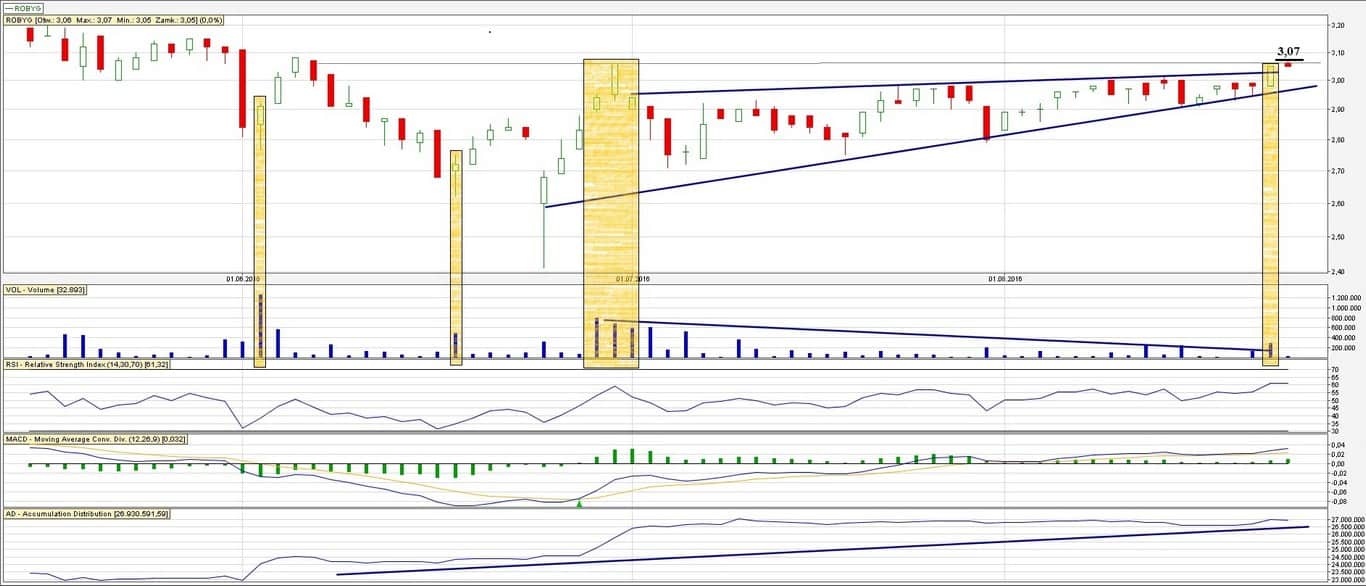Click the 3,07 price annotation text
This screenshot has width=1366, height=586.
point(1289,51)
